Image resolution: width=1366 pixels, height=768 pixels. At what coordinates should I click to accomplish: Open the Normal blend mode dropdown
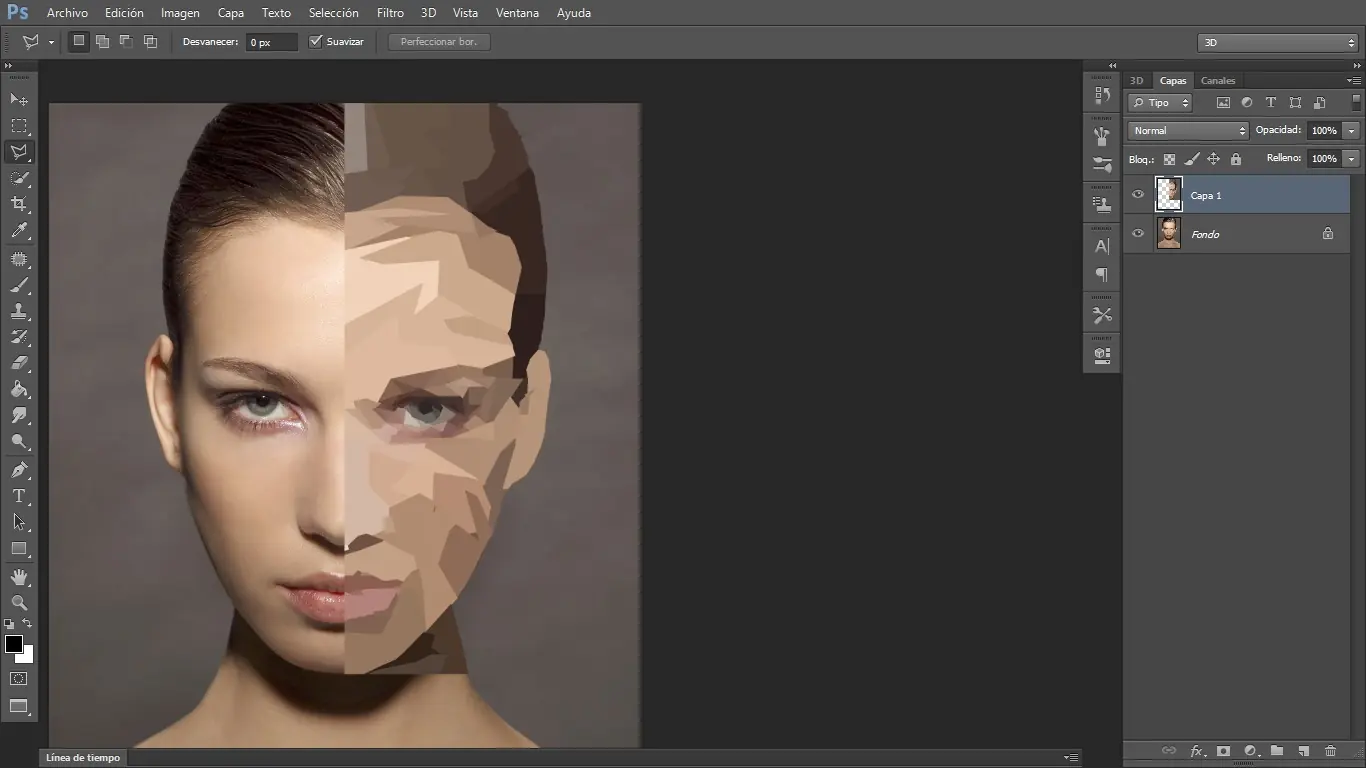coord(1188,131)
